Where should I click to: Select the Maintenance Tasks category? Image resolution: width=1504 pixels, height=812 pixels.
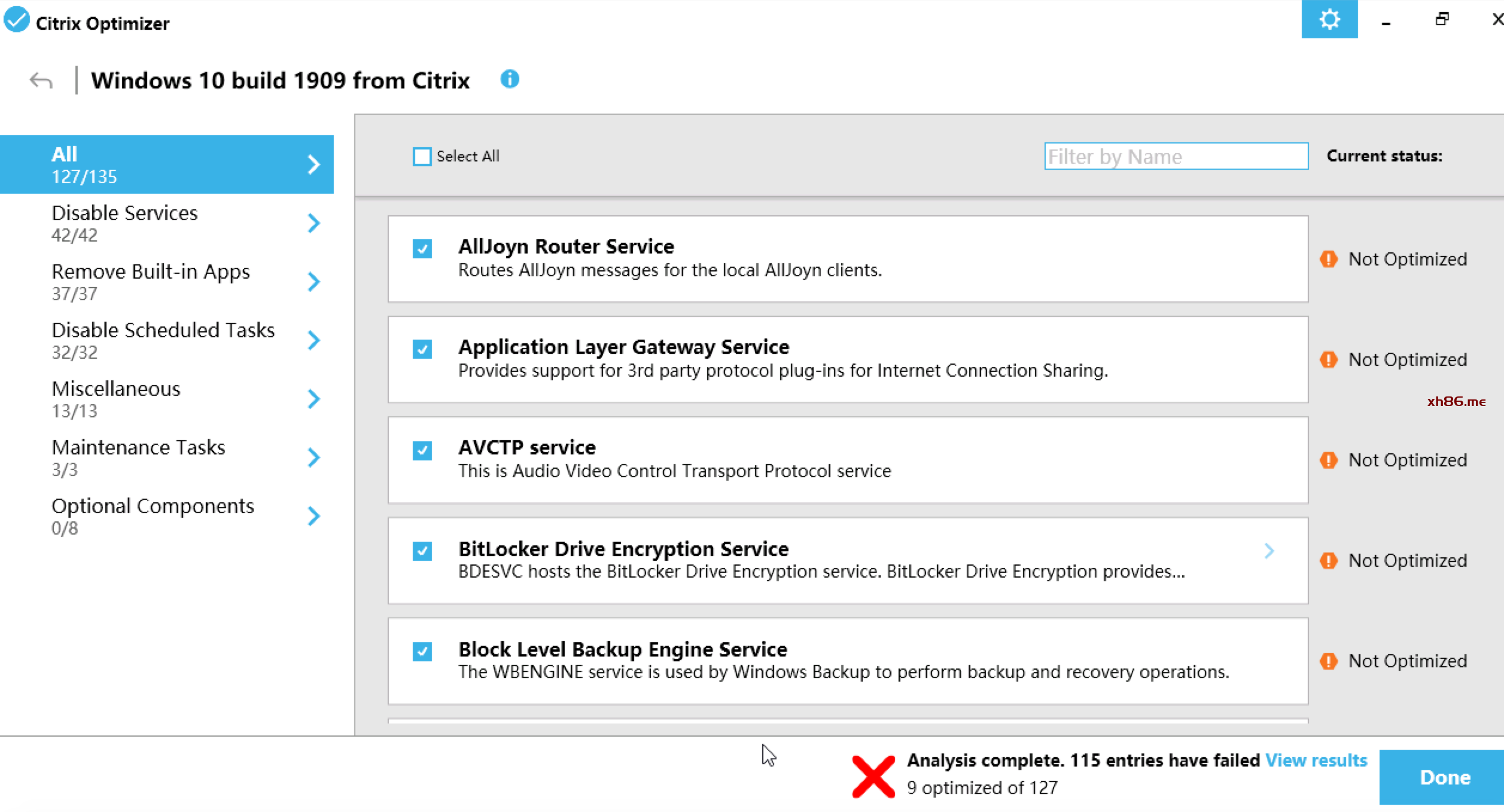point(167,457)
